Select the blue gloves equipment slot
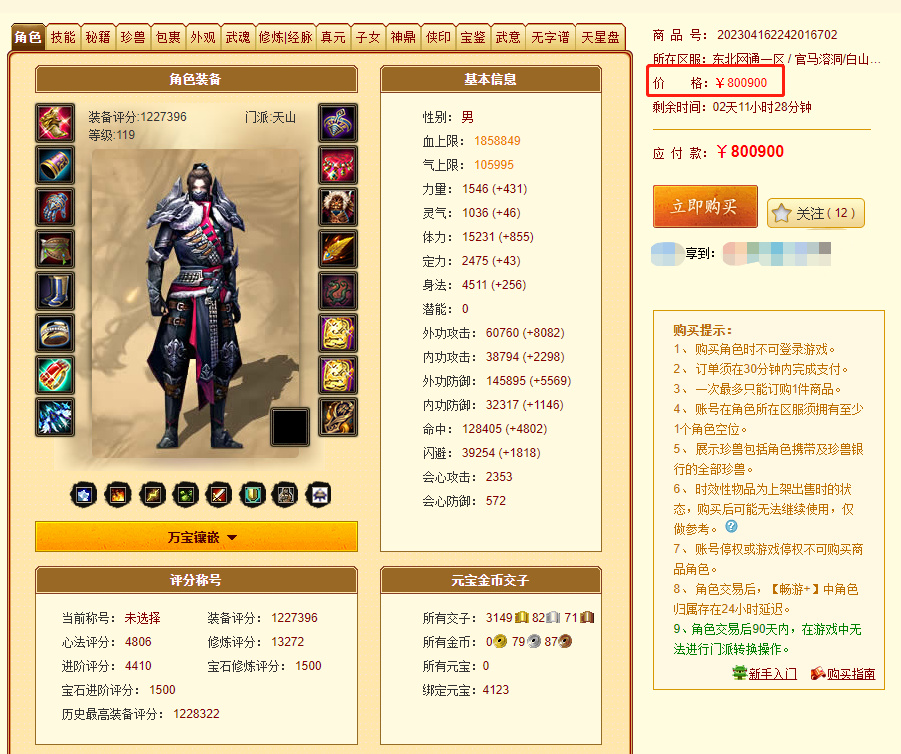 55,207
